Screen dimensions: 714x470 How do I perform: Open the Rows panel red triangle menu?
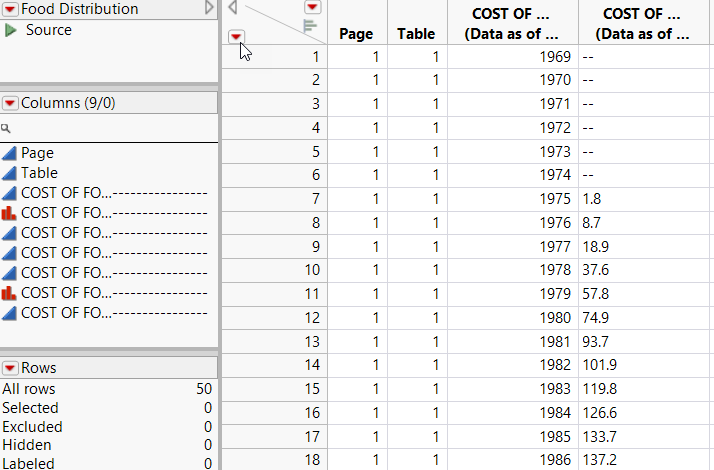pyautogui.click(x=9, y=367)
